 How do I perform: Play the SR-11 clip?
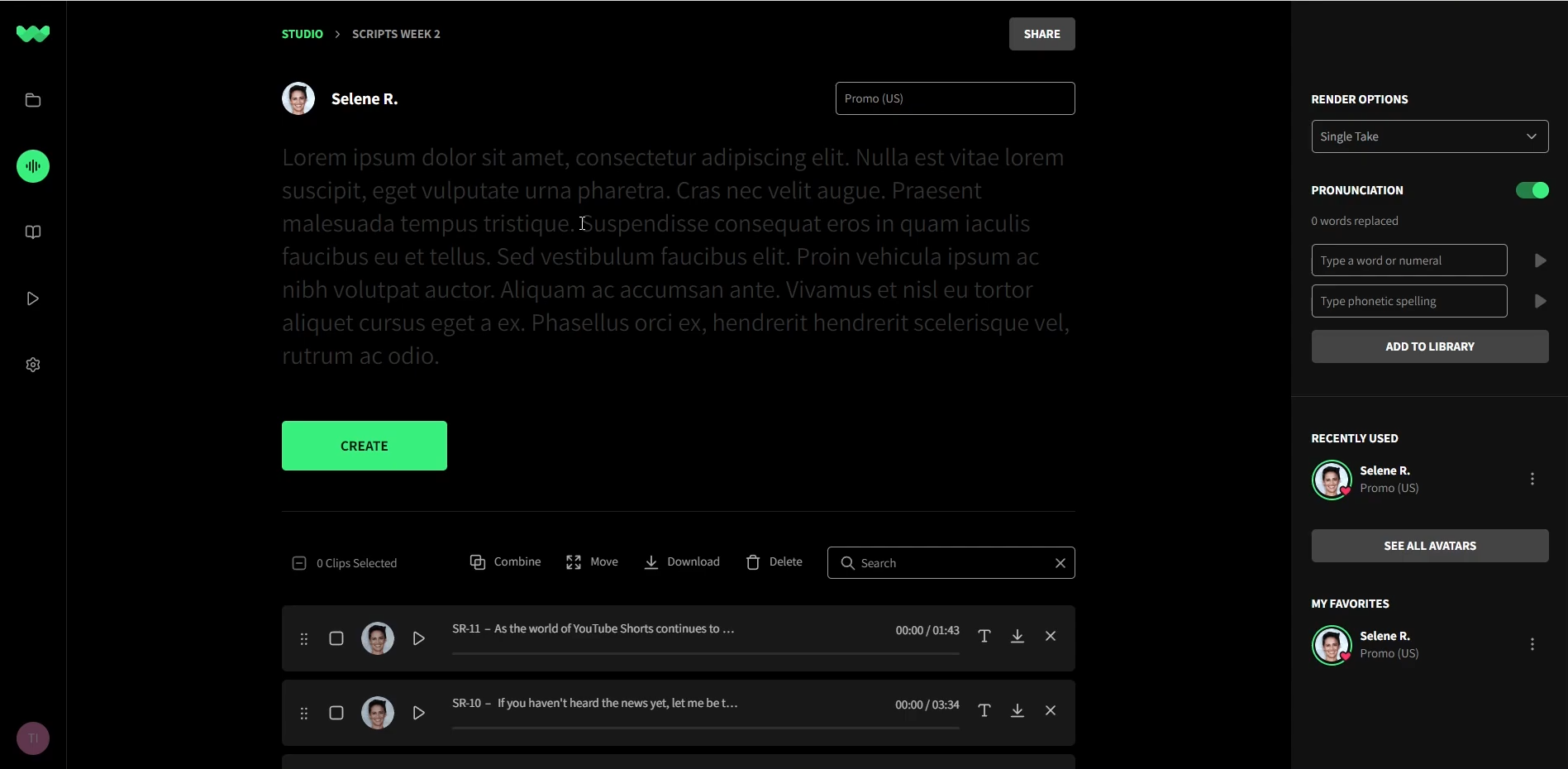418,638
